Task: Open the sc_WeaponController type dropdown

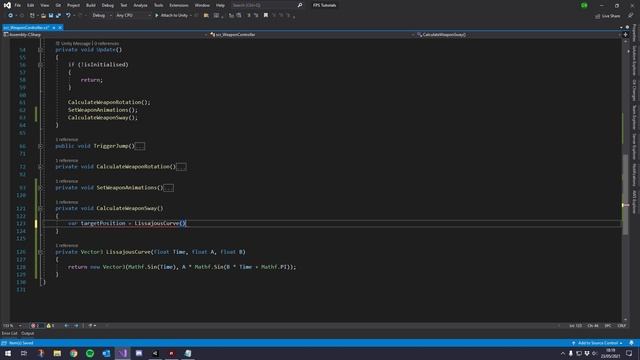Action: (x=312, y=35)
